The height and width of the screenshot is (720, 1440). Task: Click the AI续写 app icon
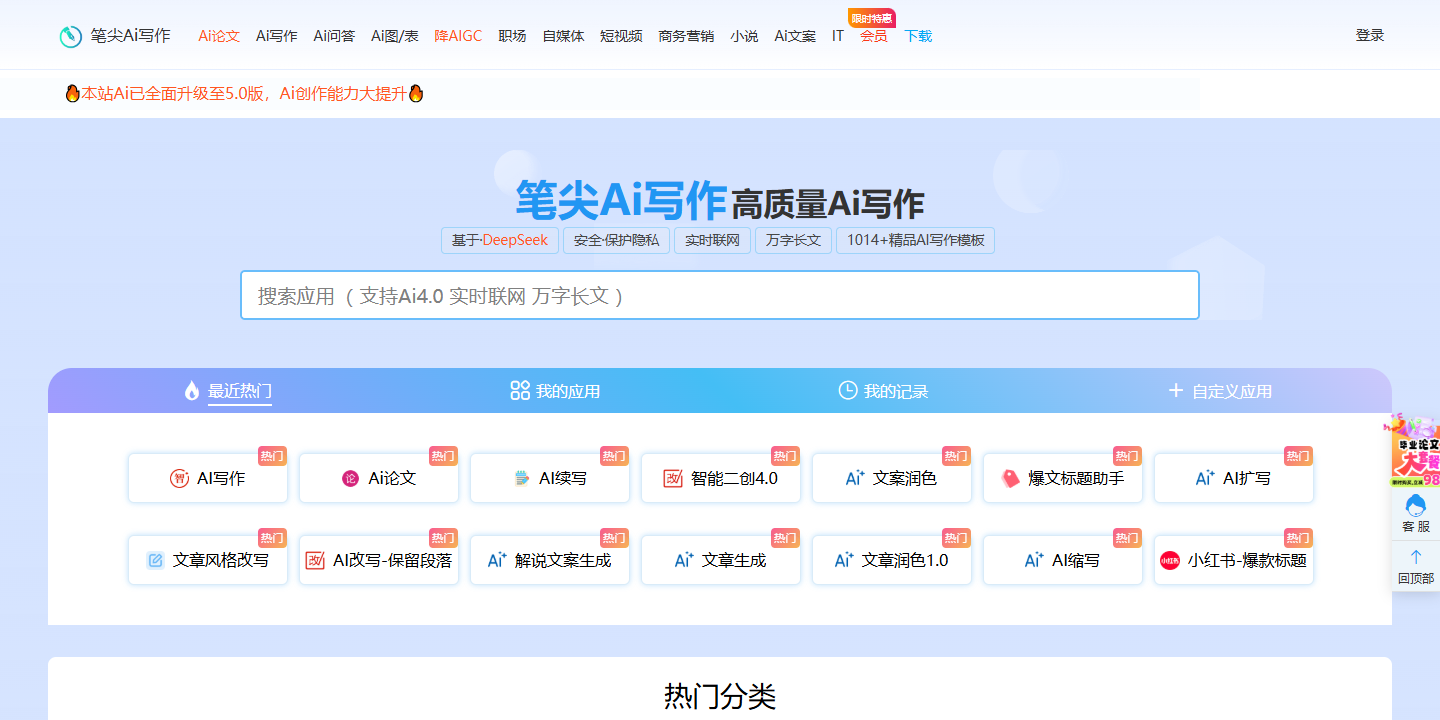point(521,479)
